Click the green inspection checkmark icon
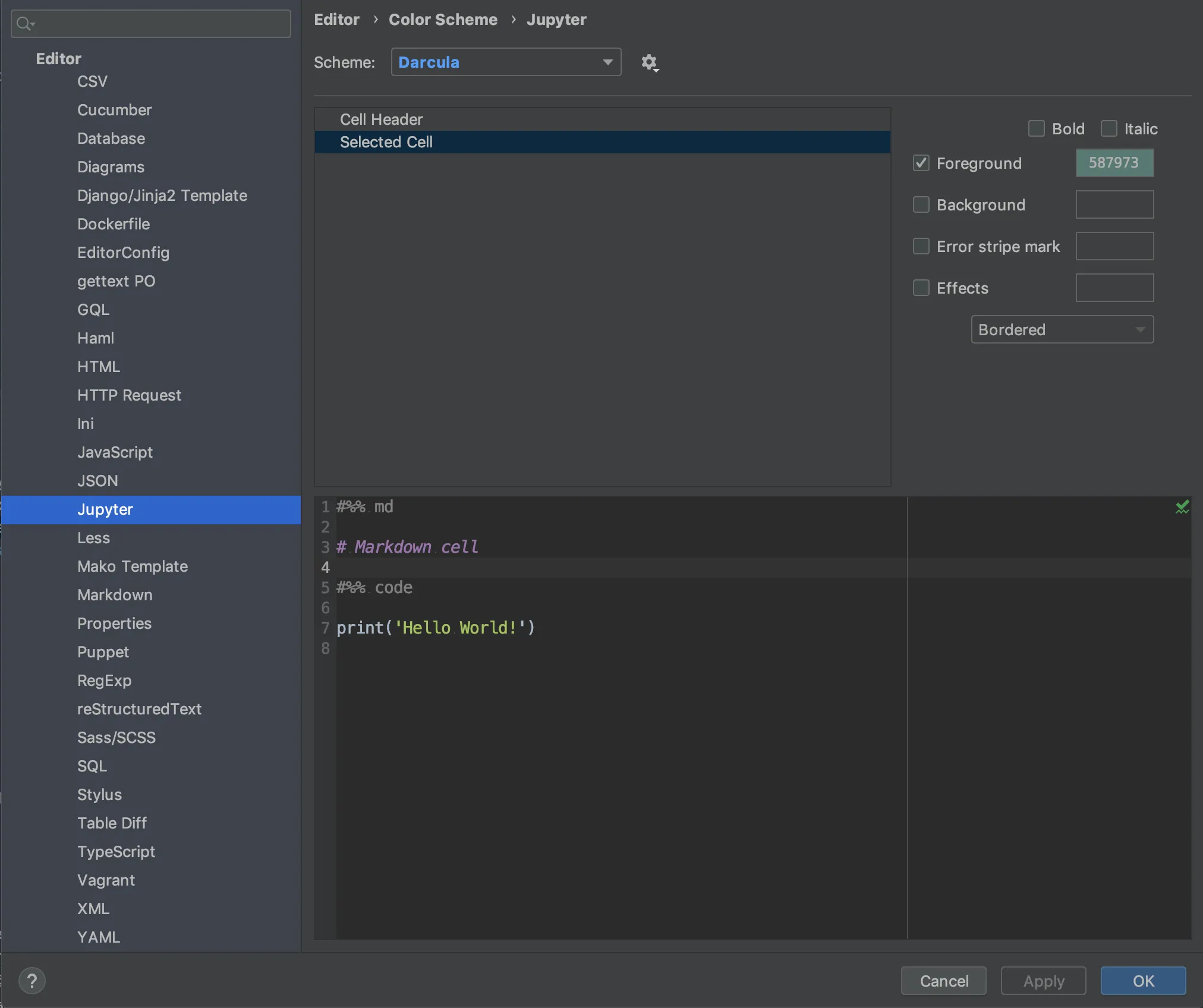This screenshot has height=1008, width=1203. [1182, 506]
